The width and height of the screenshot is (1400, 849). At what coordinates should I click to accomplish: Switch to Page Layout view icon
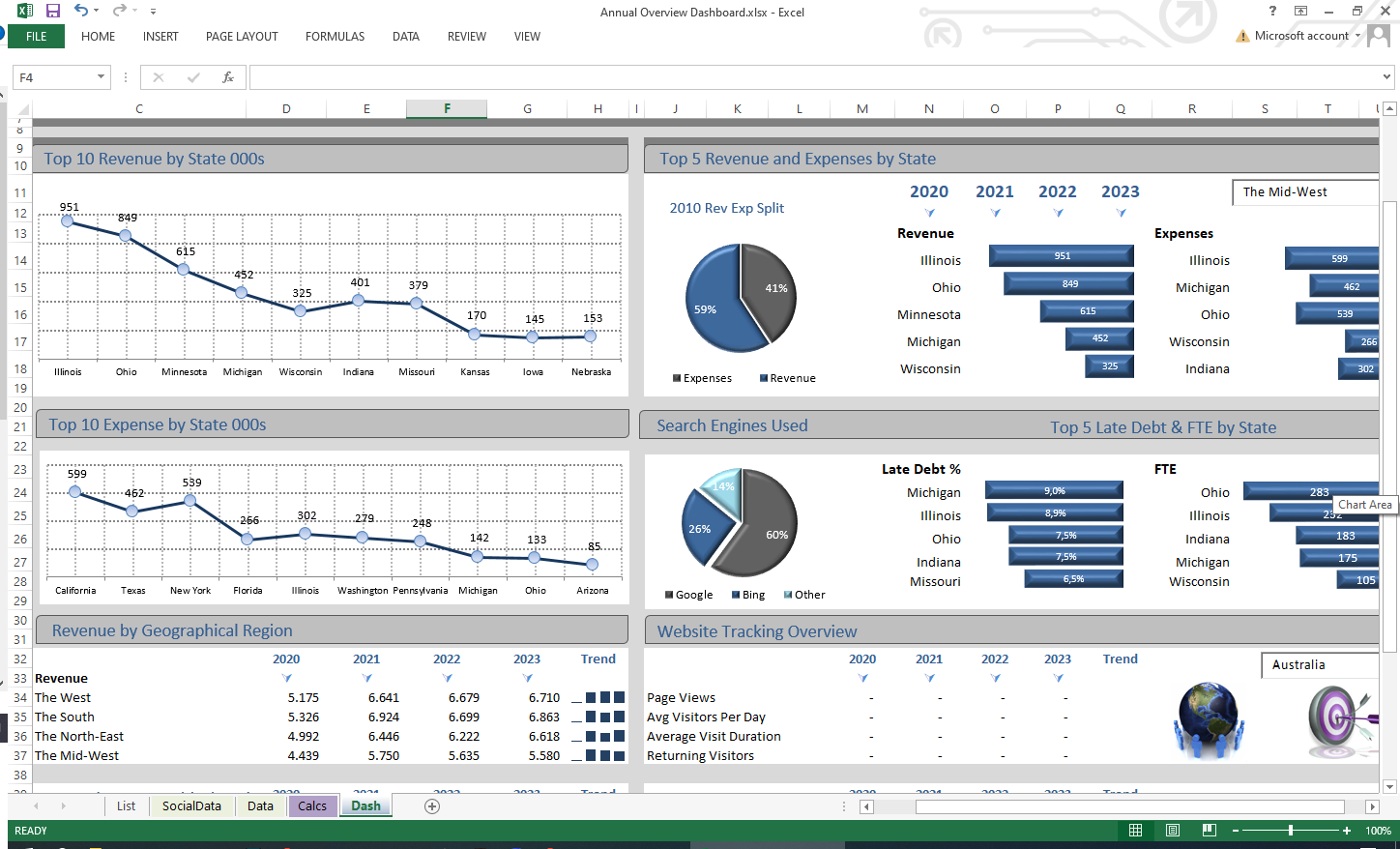tap(1172, 831)
